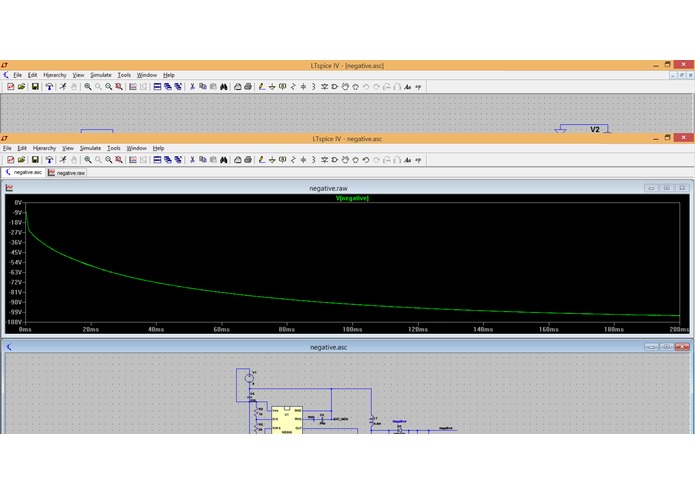Click Copy icon in front window toolbar
695x494 pixels.
(x=203, y=160)
